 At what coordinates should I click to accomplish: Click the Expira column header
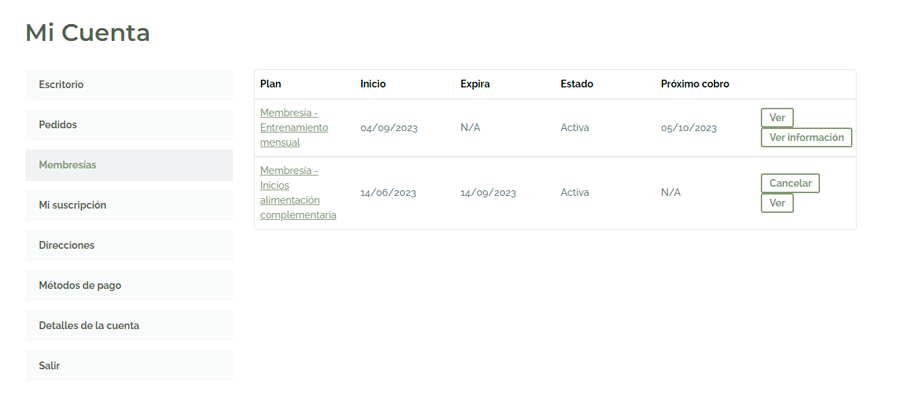click(475, 84)
